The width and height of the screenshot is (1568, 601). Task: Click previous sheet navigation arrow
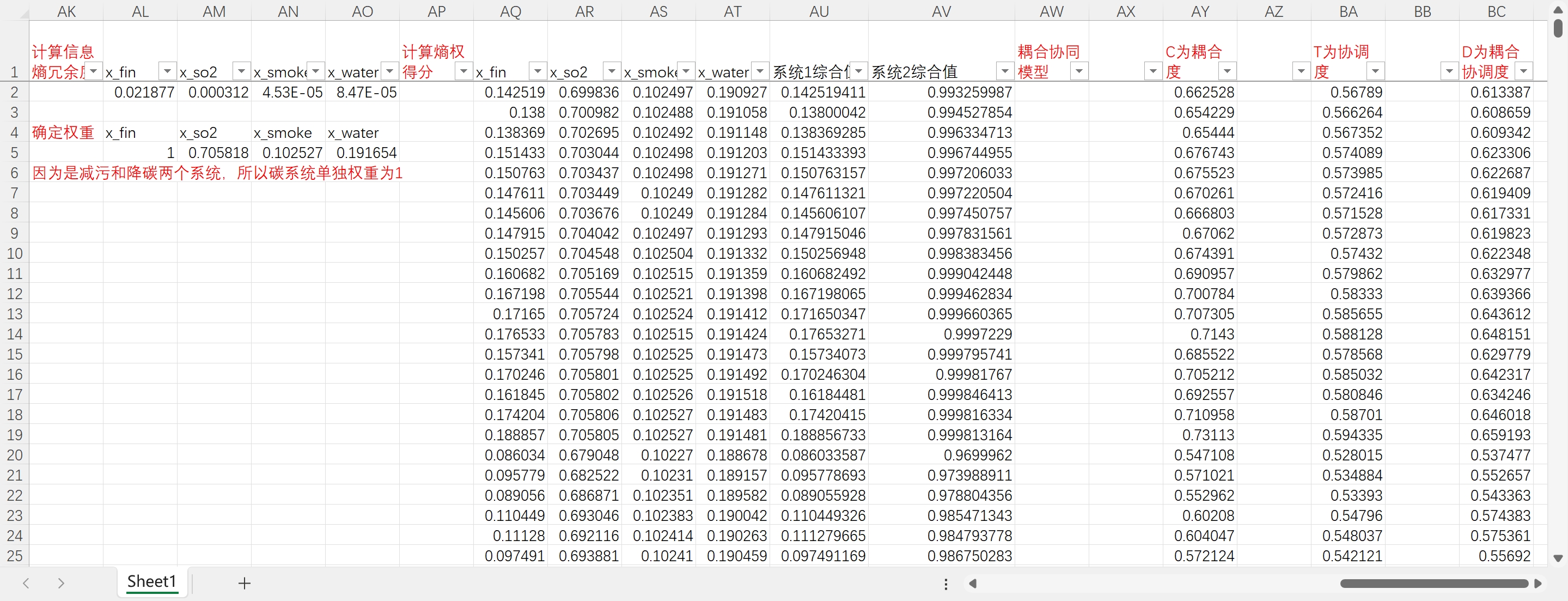click(26, 582)
